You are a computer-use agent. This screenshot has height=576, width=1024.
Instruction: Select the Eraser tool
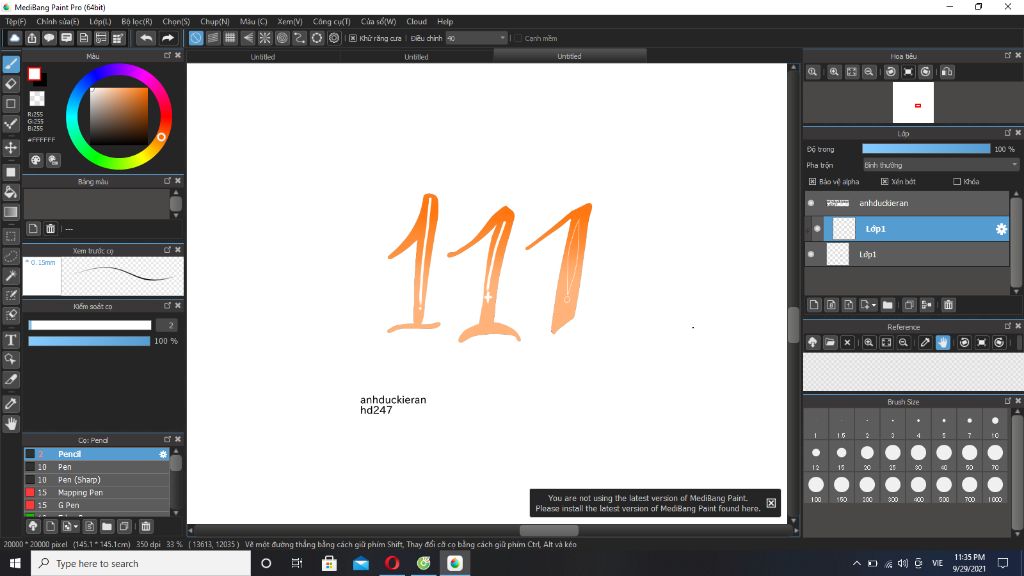click(x=11, y=84)
